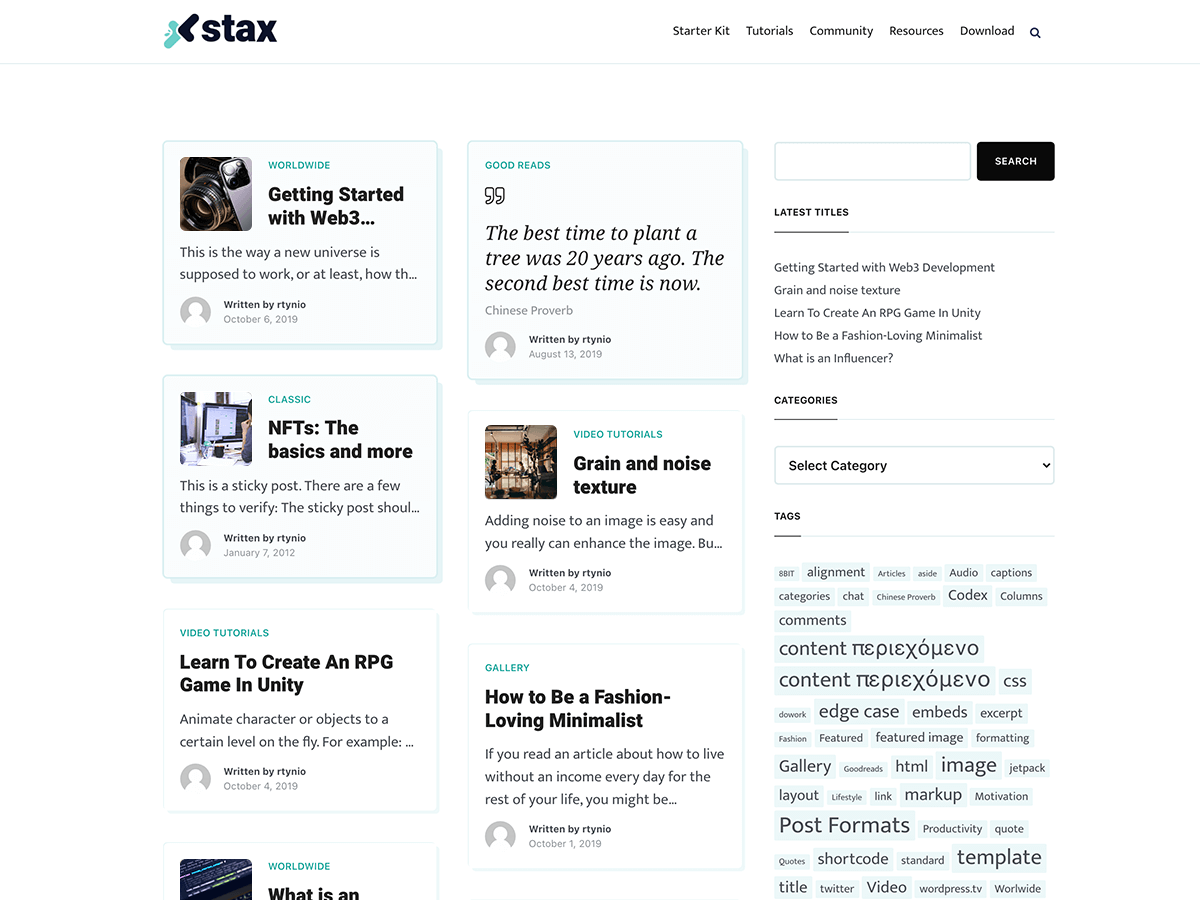Click rtynio's avatar on the Web3 post
Image resolution: width=1200 pixels, height=900 pixels.
pyautogui.click(x=195, y=311)
